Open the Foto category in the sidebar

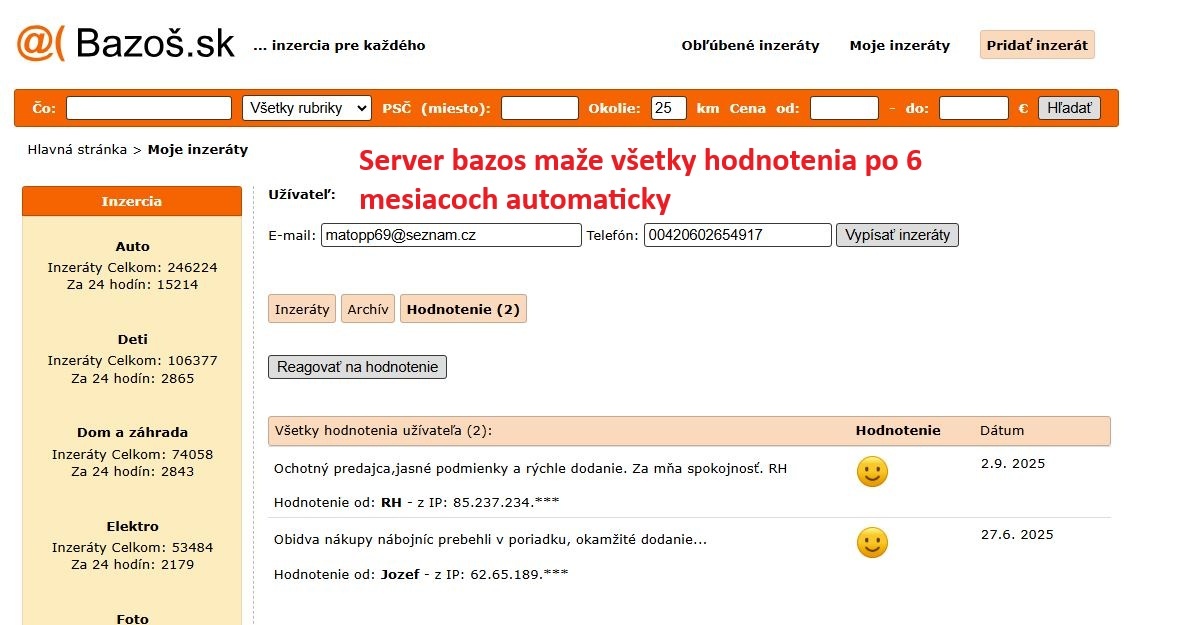click(131, 618)
